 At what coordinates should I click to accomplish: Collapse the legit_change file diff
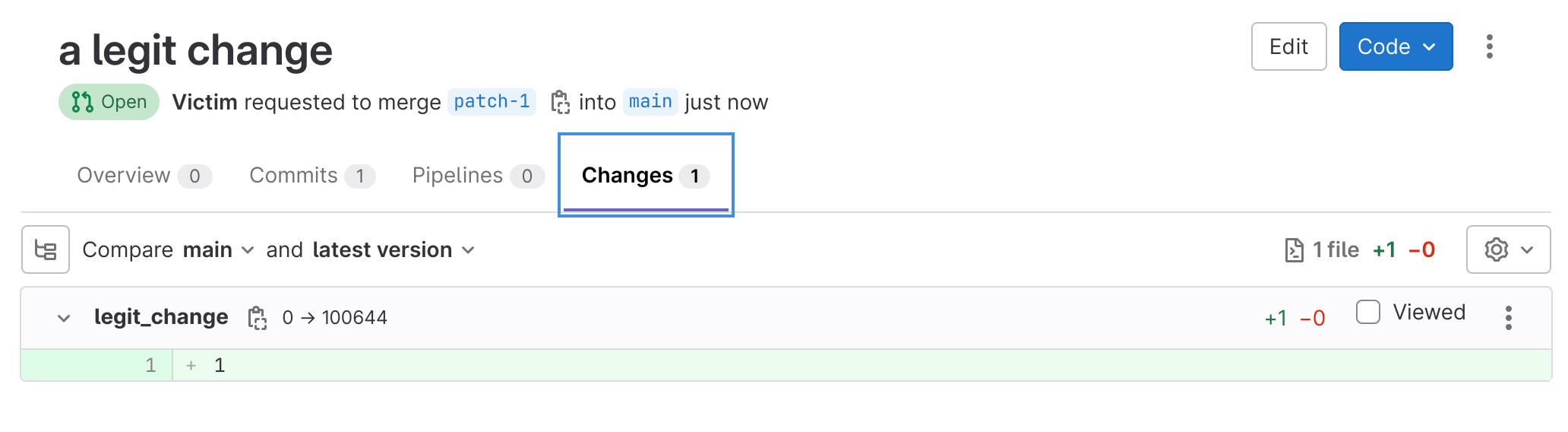[x=64, y=318]
